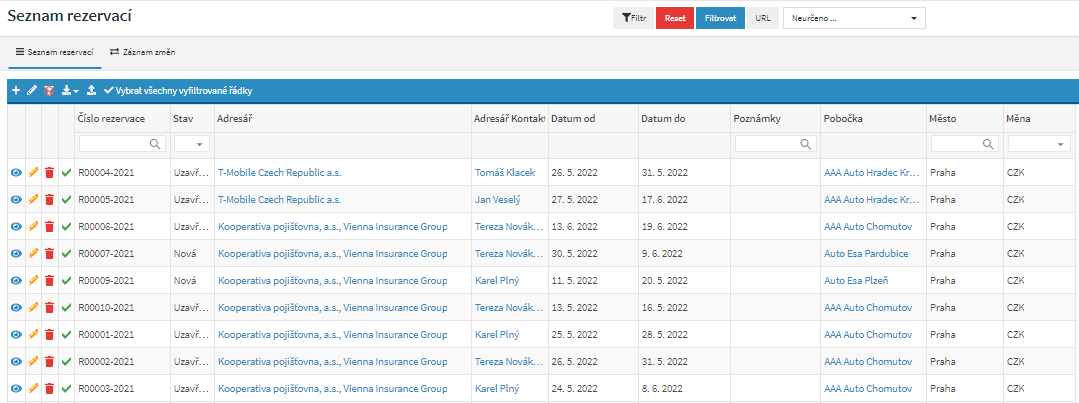Click the toolbar pencil edit icon
This screenshot has height=403, width=1079.
pos(32,91)
